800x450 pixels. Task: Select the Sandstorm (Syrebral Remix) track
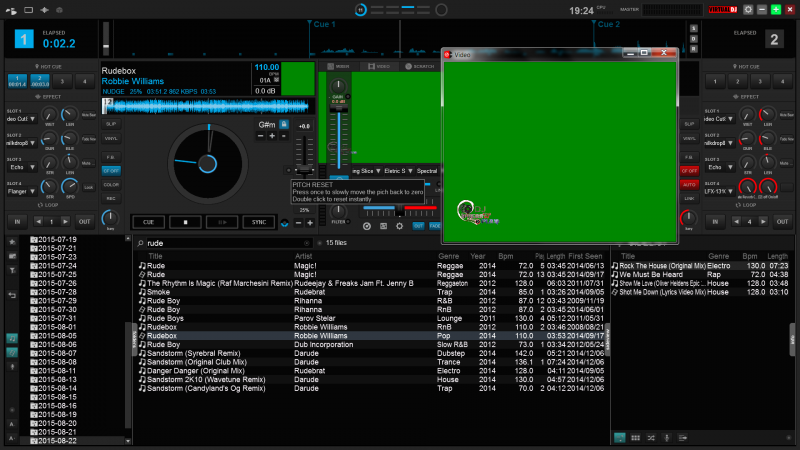pos(191,353)
